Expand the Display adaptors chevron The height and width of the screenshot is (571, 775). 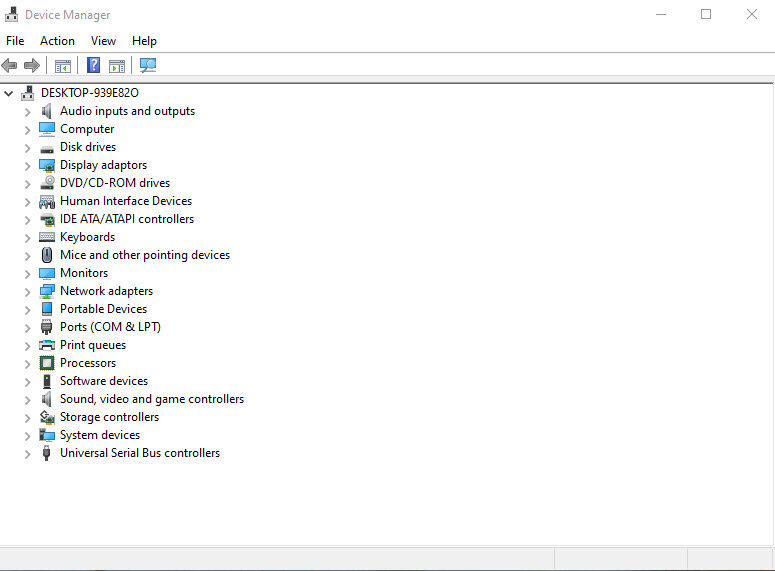[x=28, y=166]
